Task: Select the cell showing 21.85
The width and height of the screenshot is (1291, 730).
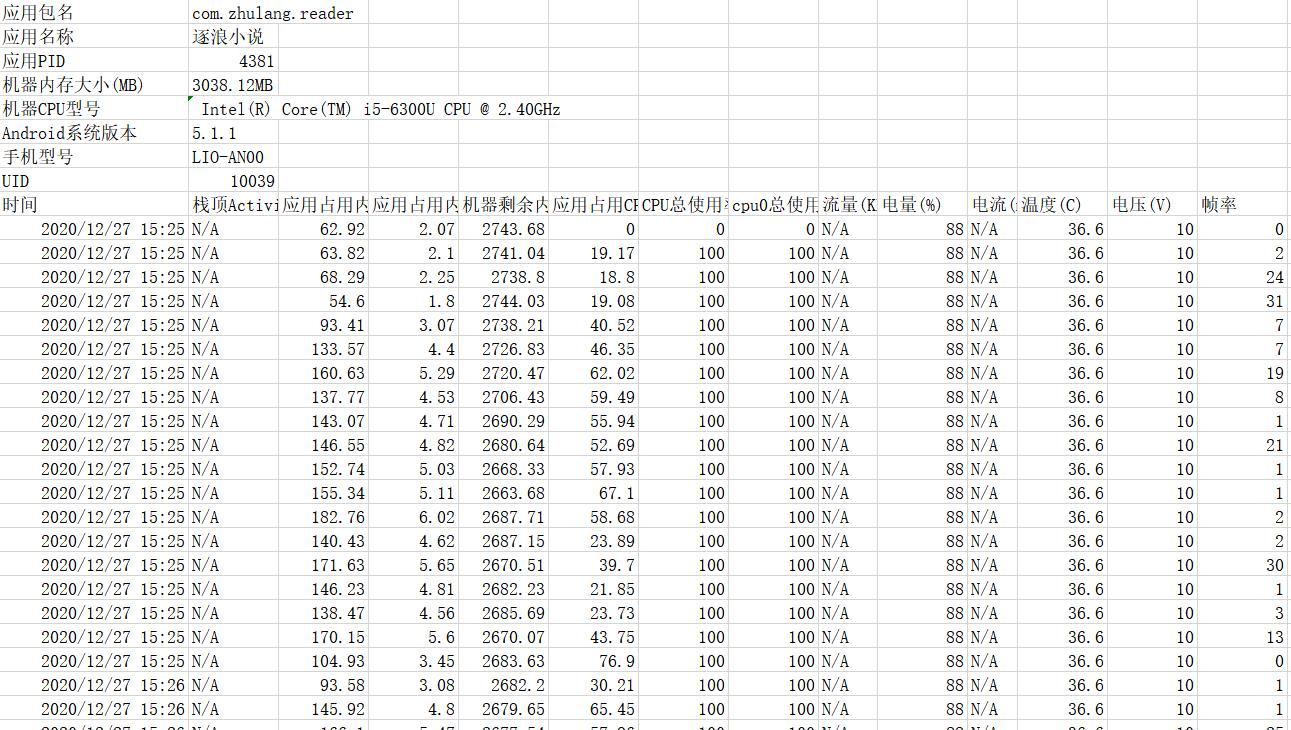Action: [x=594, y=589]
